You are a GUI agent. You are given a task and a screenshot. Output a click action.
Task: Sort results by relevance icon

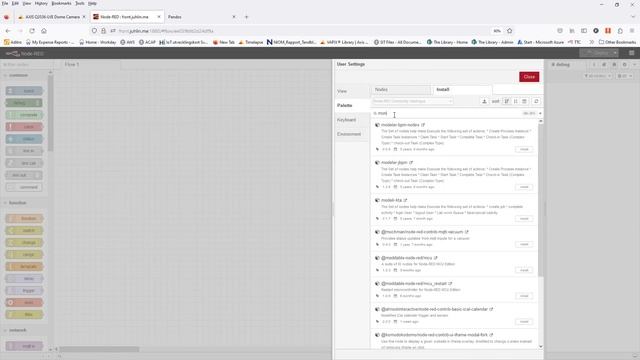click(507, 101)
